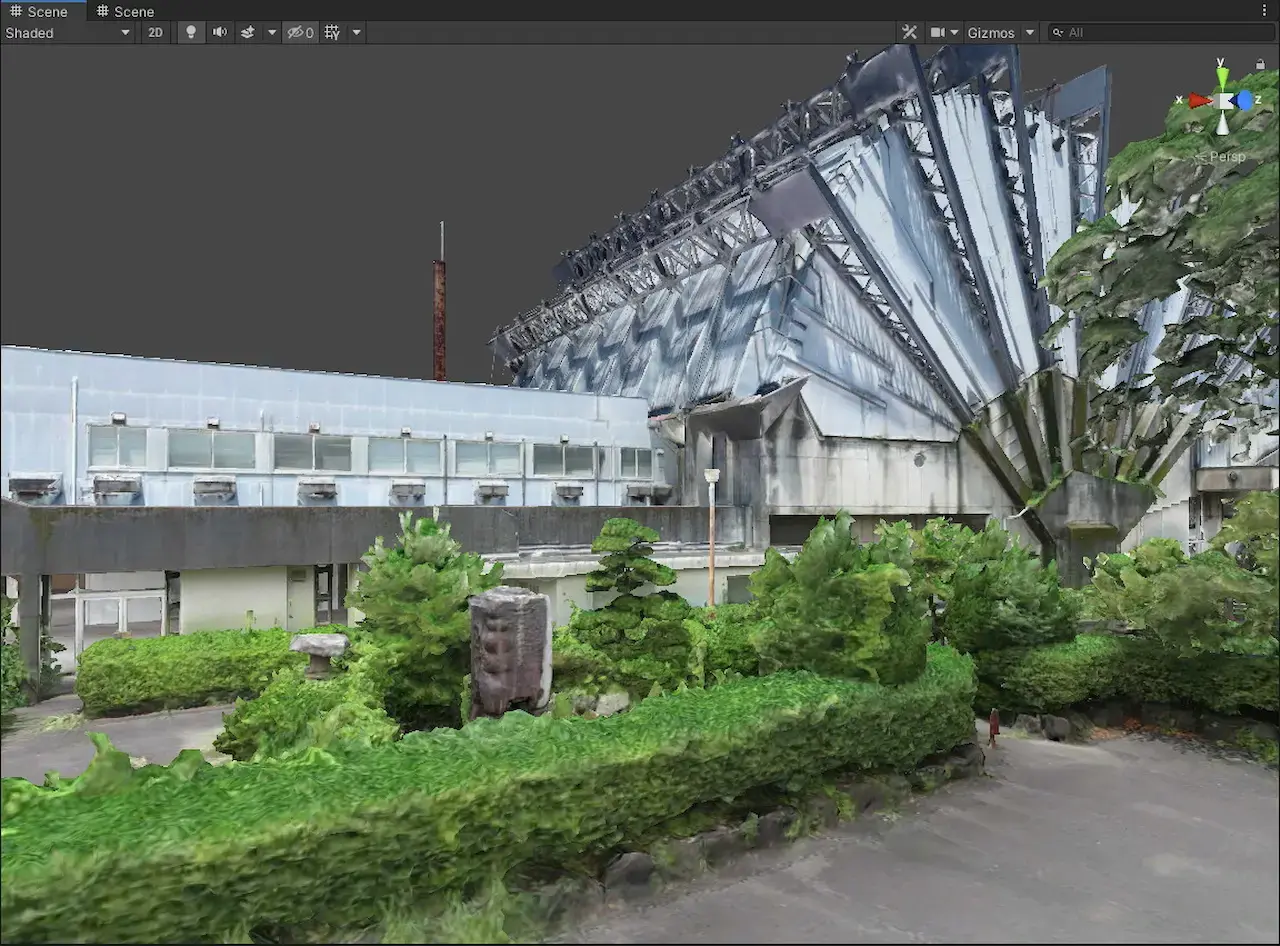This screenshot has height=946, width=1280.
Task: Open component editor tools wrench icon
Action: coord(909,32)
